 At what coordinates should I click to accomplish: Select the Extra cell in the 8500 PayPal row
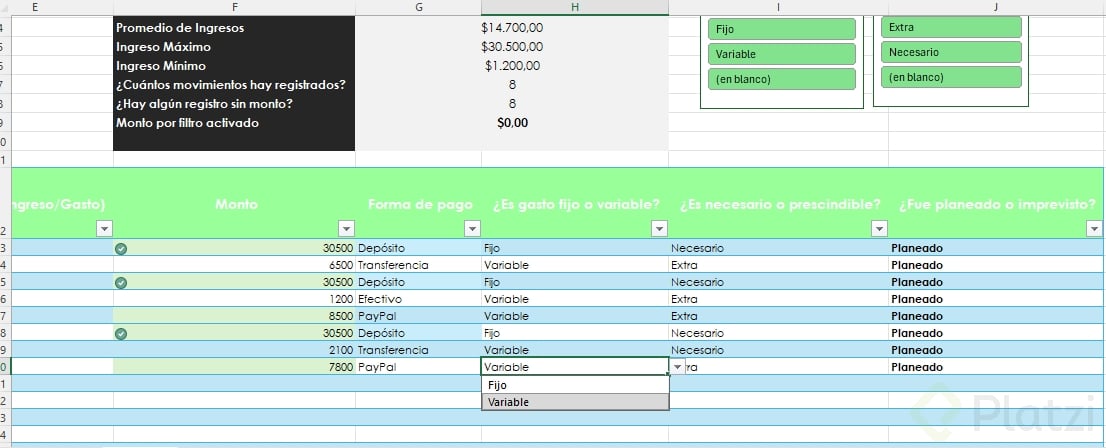pos(778,316)
